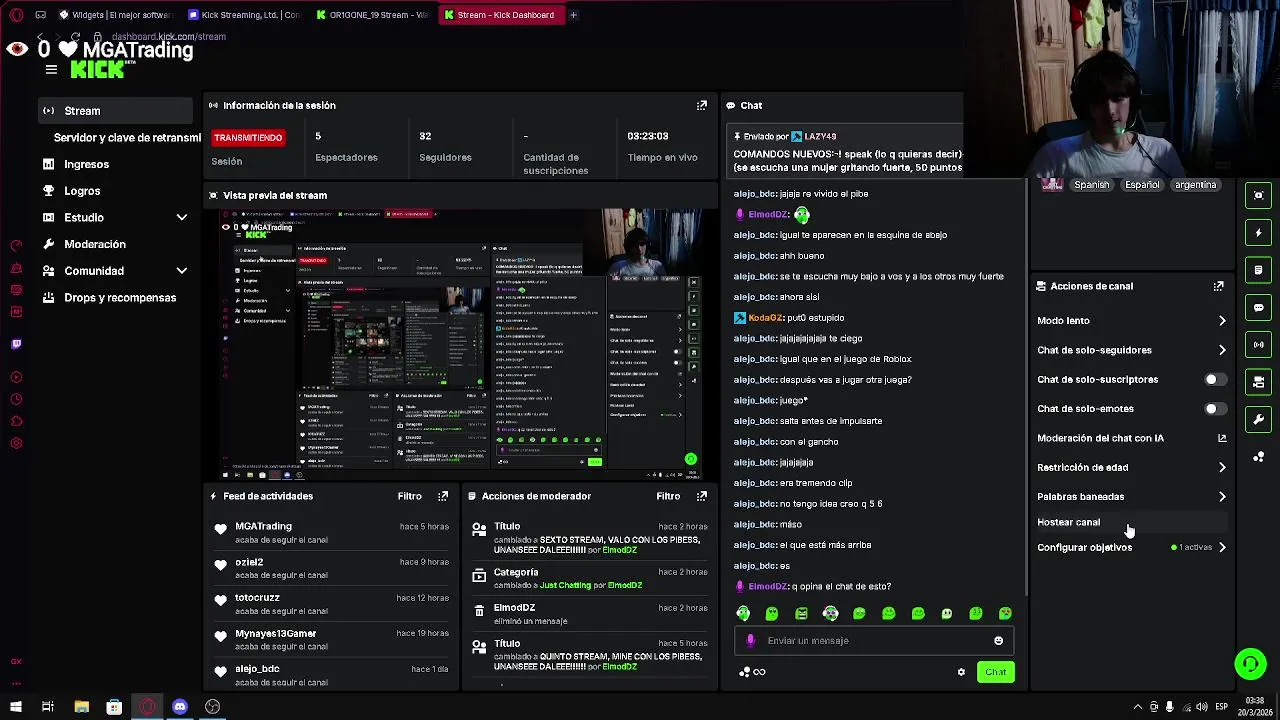Viewport: 1280px width, 720px height.
Task: Click the moderator camera icon in right rail
Action: (1259, 382)
